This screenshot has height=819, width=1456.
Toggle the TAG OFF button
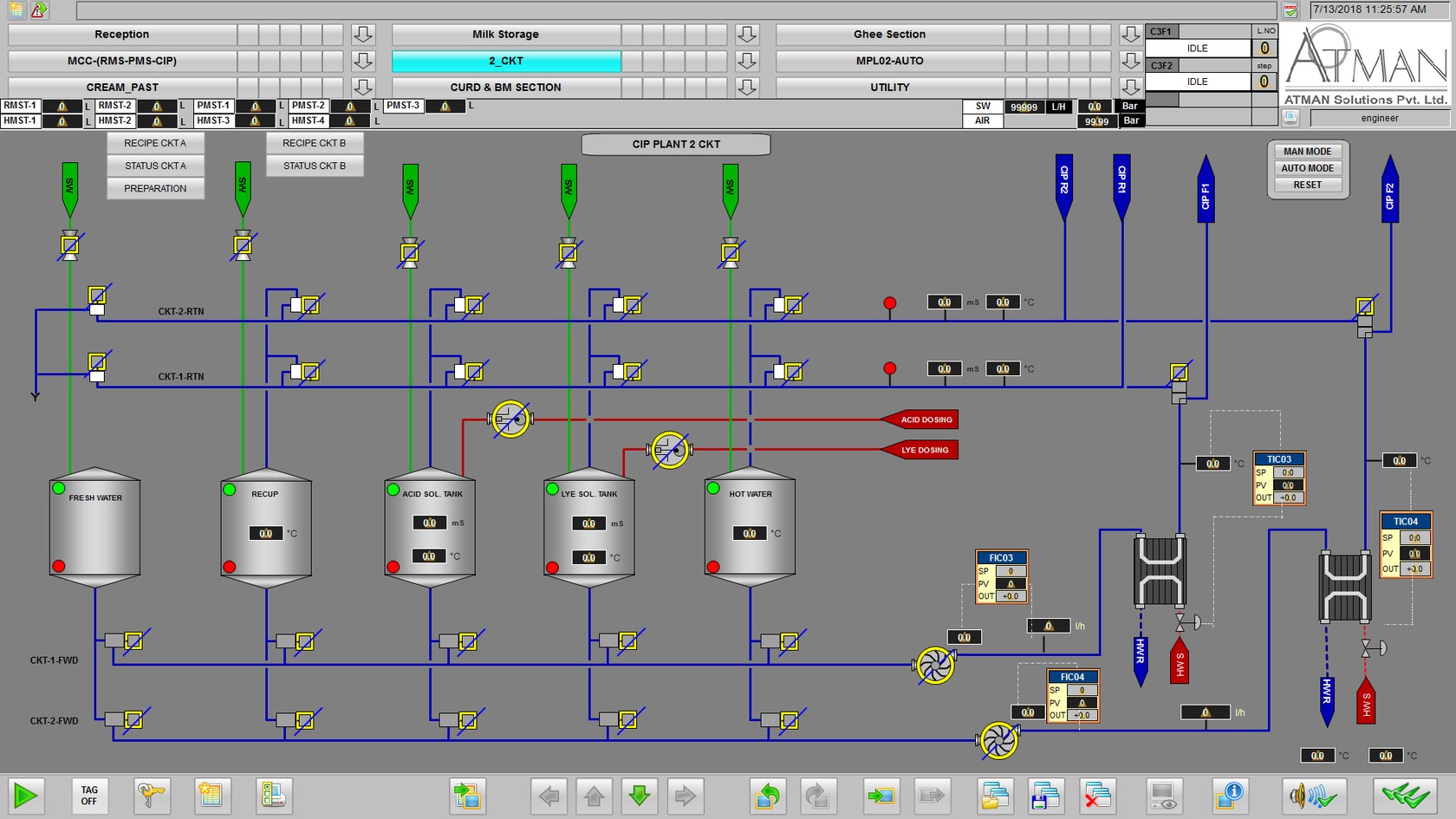pyautogui.click(x=89, y=796)
